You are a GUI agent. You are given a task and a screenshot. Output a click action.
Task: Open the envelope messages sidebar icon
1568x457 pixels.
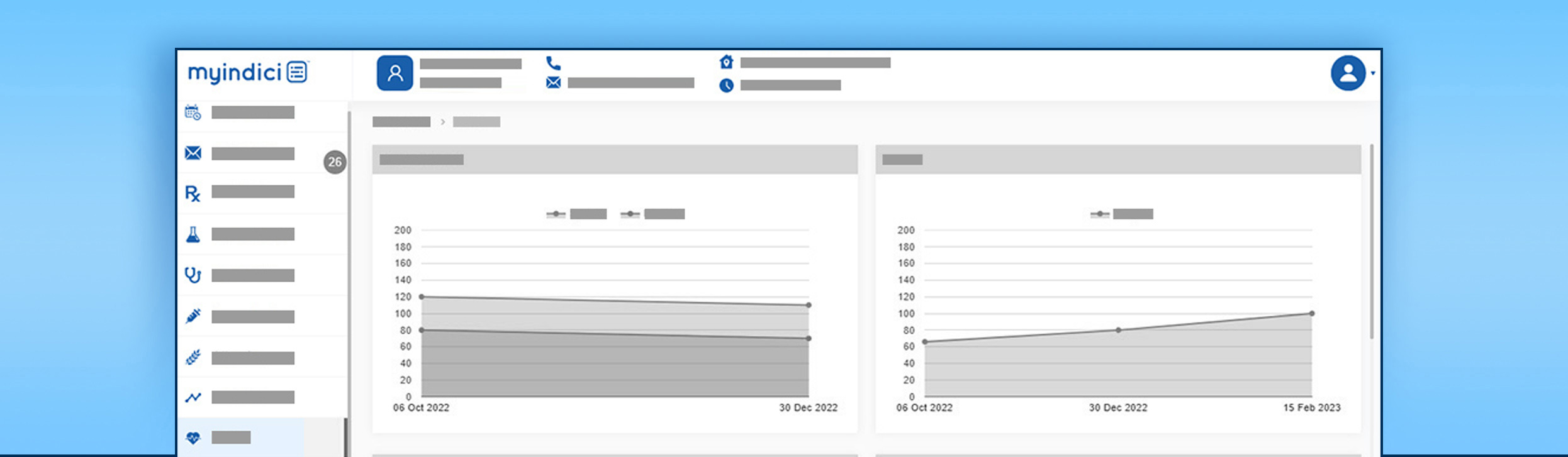click(x=193, y=153)
